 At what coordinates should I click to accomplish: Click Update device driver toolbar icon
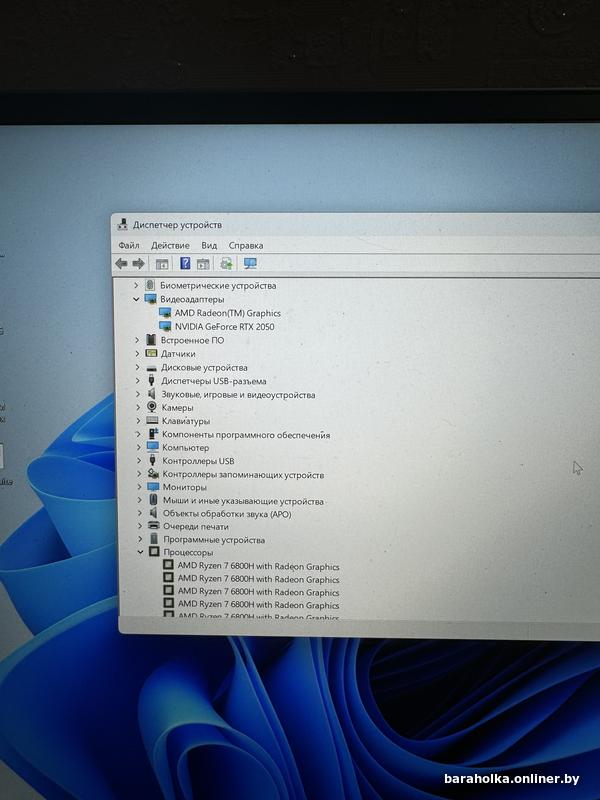pos(226,263)
